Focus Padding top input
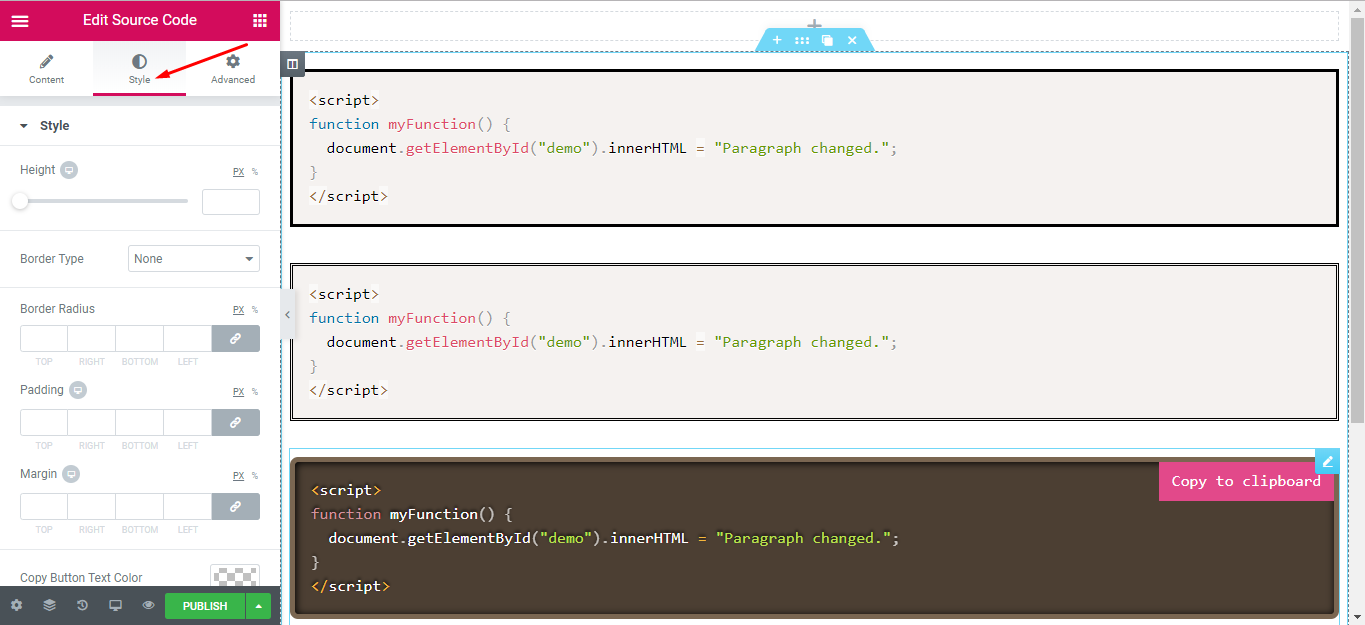 tap(44, 423)
